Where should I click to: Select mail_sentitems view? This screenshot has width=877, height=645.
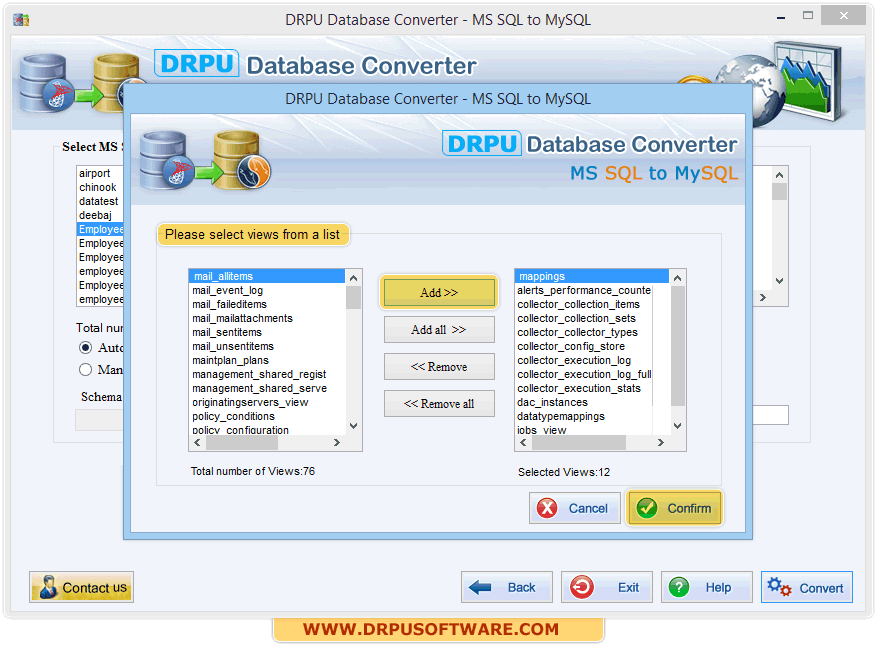267,332
